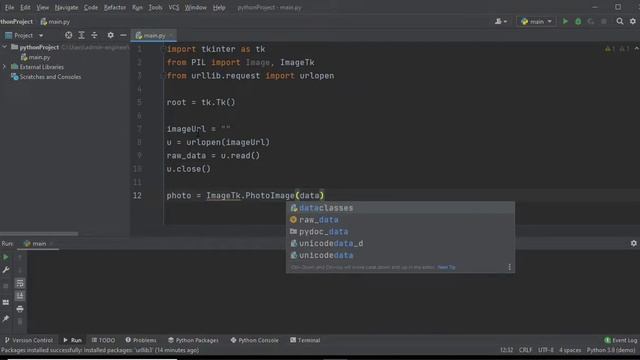Open the user account icon dropdown
Screen dimensions: 640x360
point(501,21)
